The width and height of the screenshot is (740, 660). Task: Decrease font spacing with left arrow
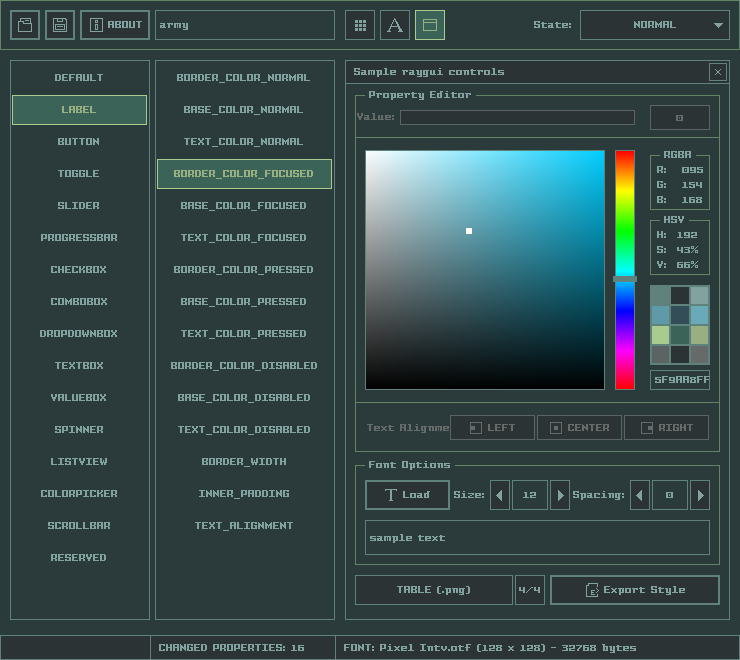tap(640, 495)
